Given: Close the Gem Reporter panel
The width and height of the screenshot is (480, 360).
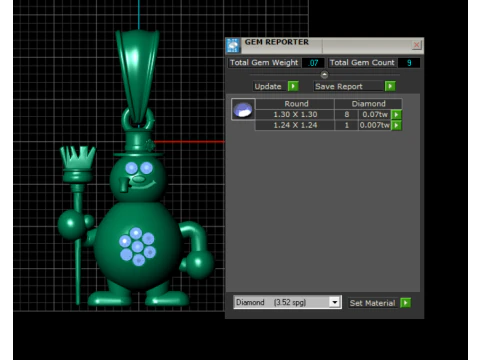Looking at the screenshot, I should point(416,45).
